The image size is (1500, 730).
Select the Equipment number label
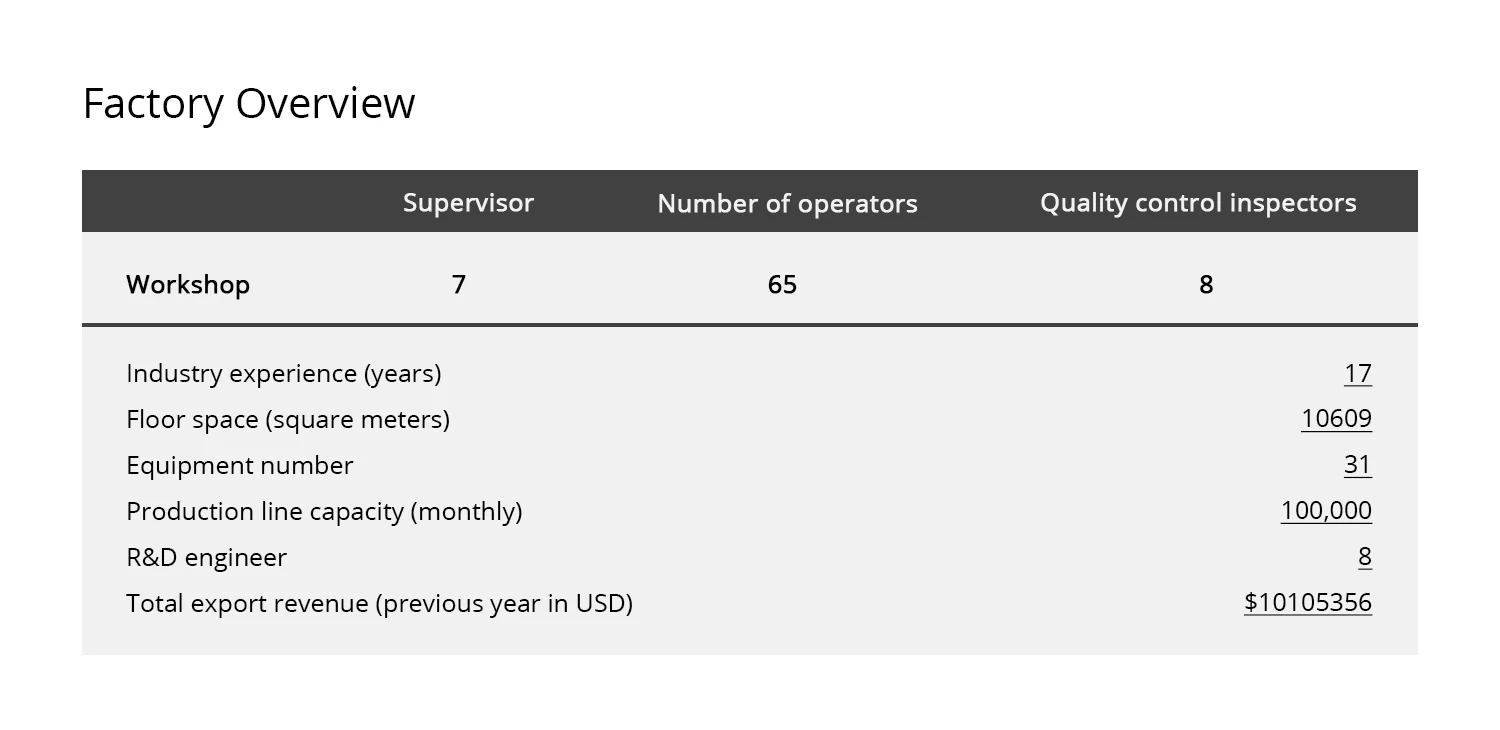click(x=239, y=466)
